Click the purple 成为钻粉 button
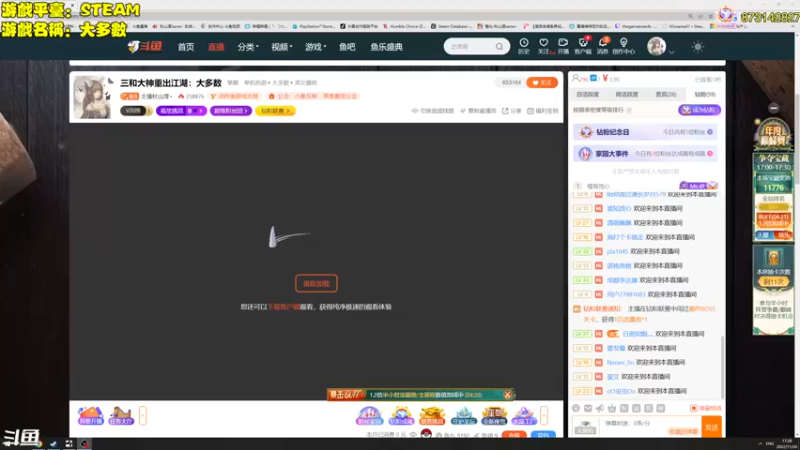The height and width of the screenshot is (450, 800). [699, 110]
